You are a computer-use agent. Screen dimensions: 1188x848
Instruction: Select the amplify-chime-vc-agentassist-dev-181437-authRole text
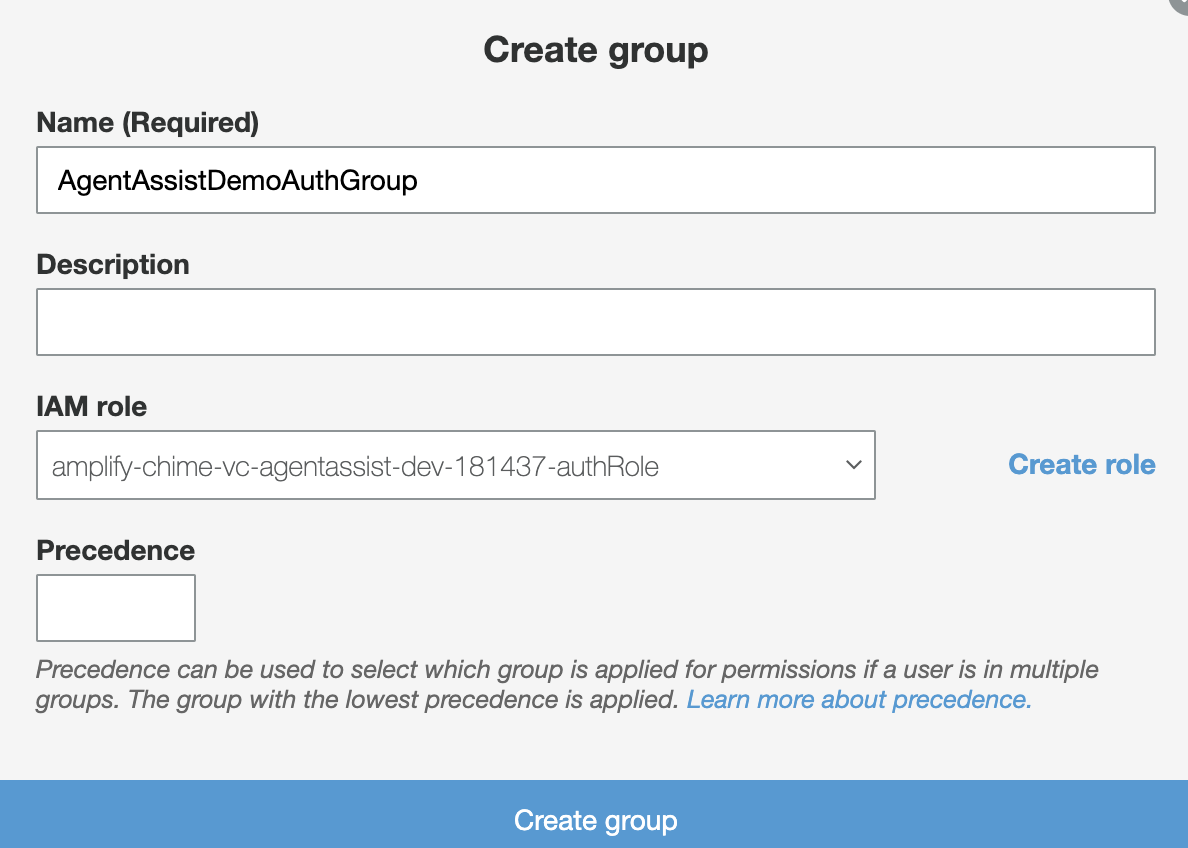point(355,466)
